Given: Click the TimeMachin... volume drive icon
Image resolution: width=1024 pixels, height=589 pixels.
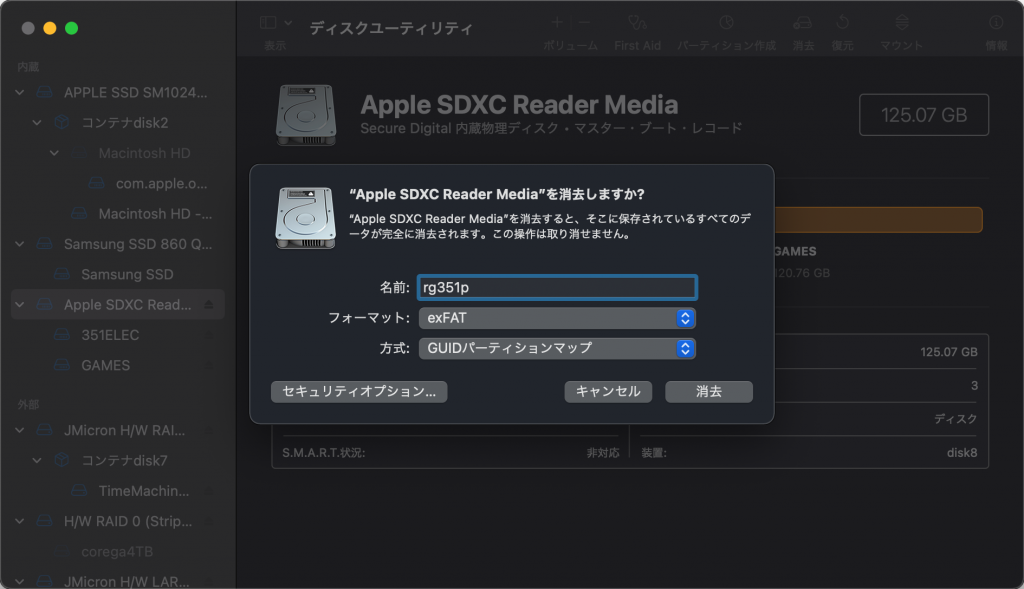Looking at the screenshot, I should 79,491.
